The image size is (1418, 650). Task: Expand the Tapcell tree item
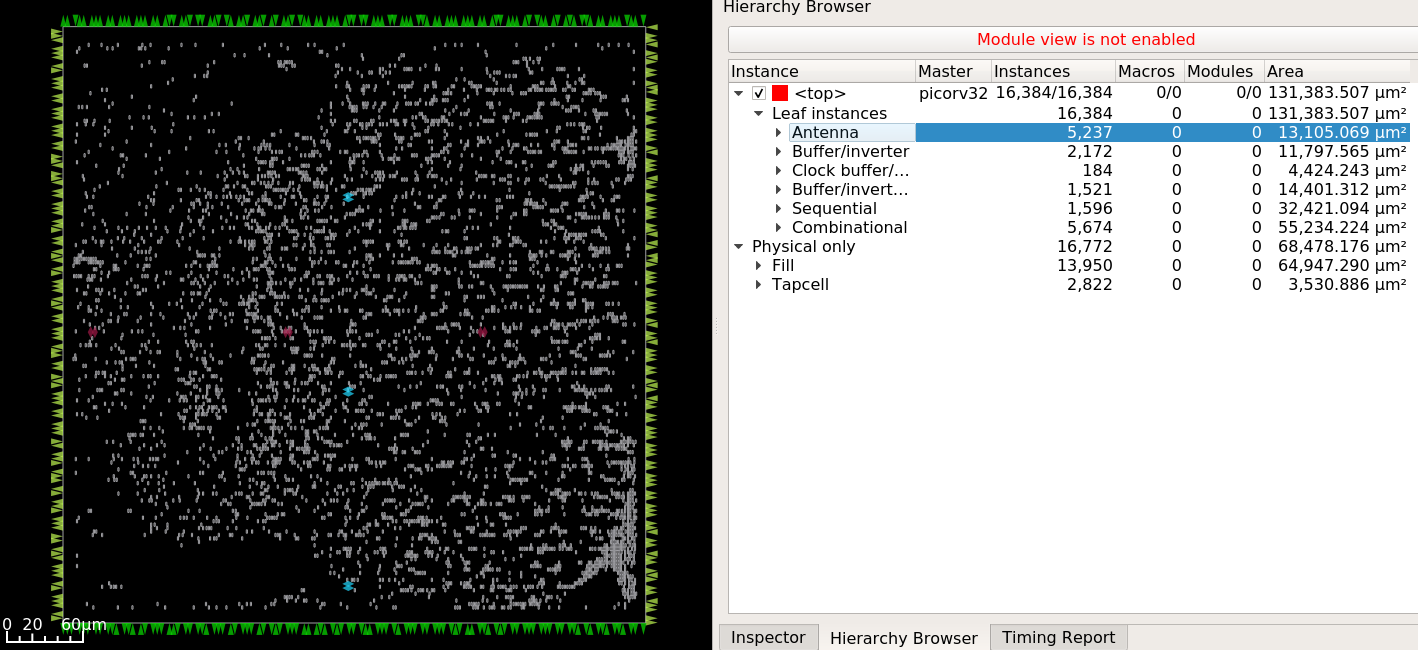pos(758,284)
